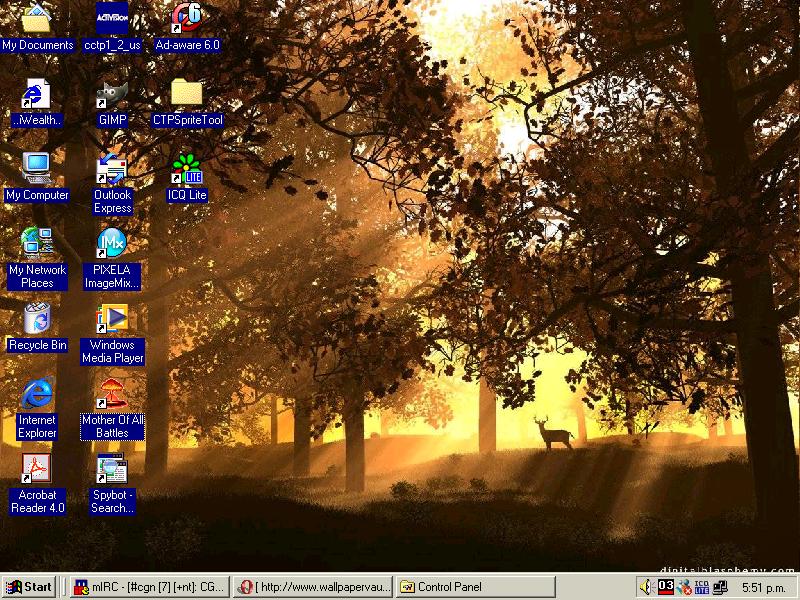This screenshot has height=600, width=800.
Task: Click the system clock in the tray
Action: coord(763,587)
